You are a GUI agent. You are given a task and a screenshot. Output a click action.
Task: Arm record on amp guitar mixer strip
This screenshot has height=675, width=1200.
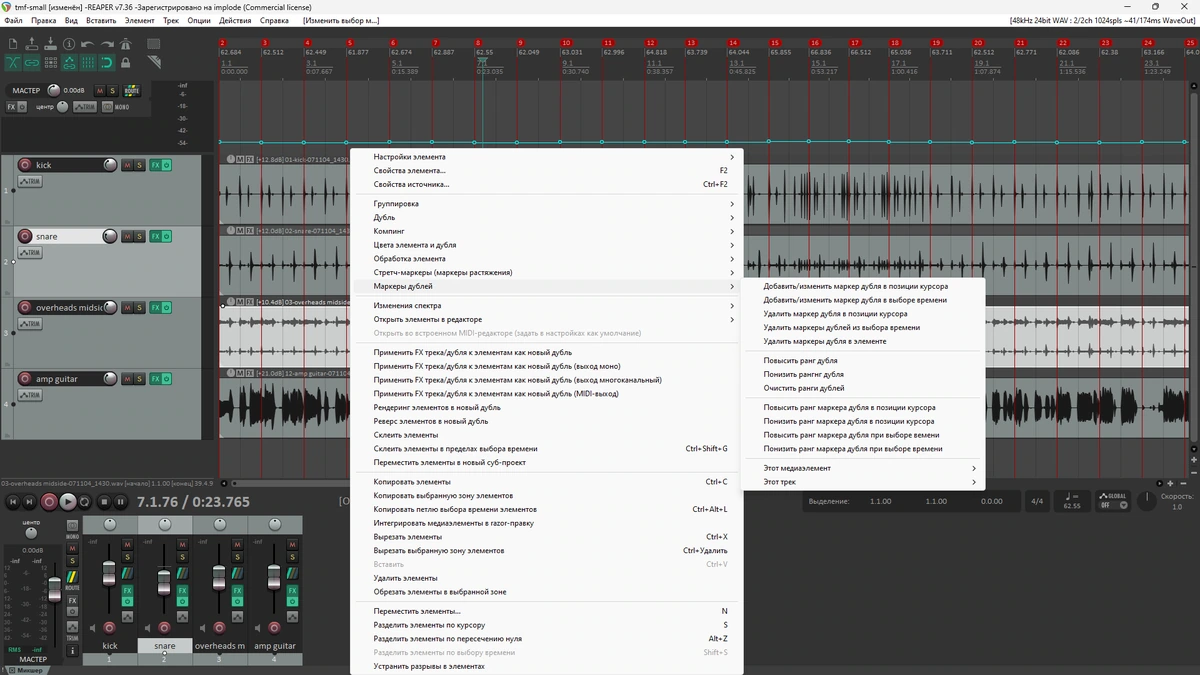[272, 628]
